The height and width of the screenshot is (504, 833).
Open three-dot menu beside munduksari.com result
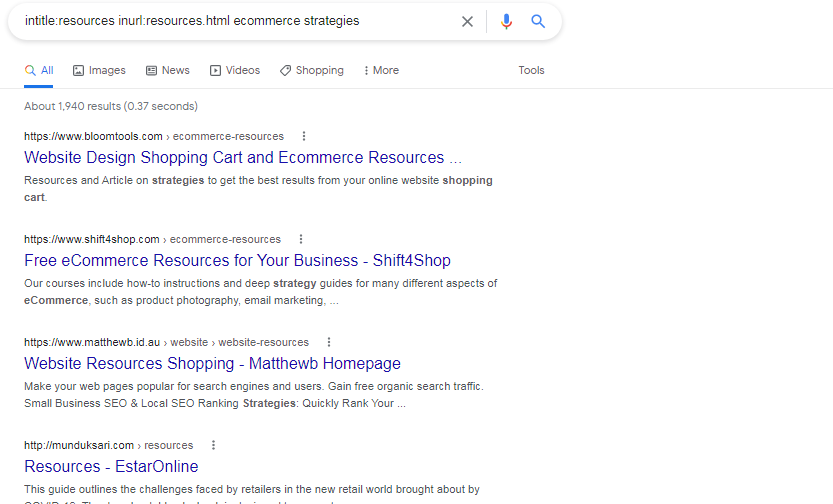[213, 445]
